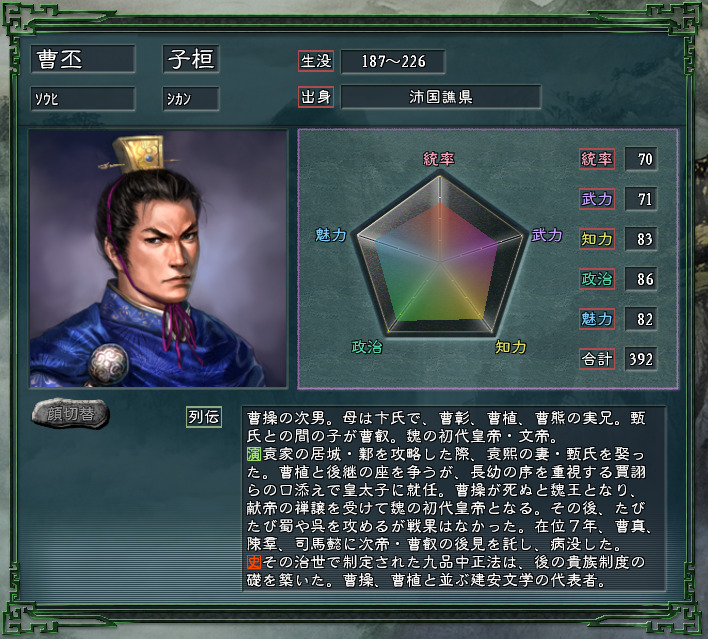Click Cao Pi's portrait image
The image size is (708, 639).
(x=158, y=259)
